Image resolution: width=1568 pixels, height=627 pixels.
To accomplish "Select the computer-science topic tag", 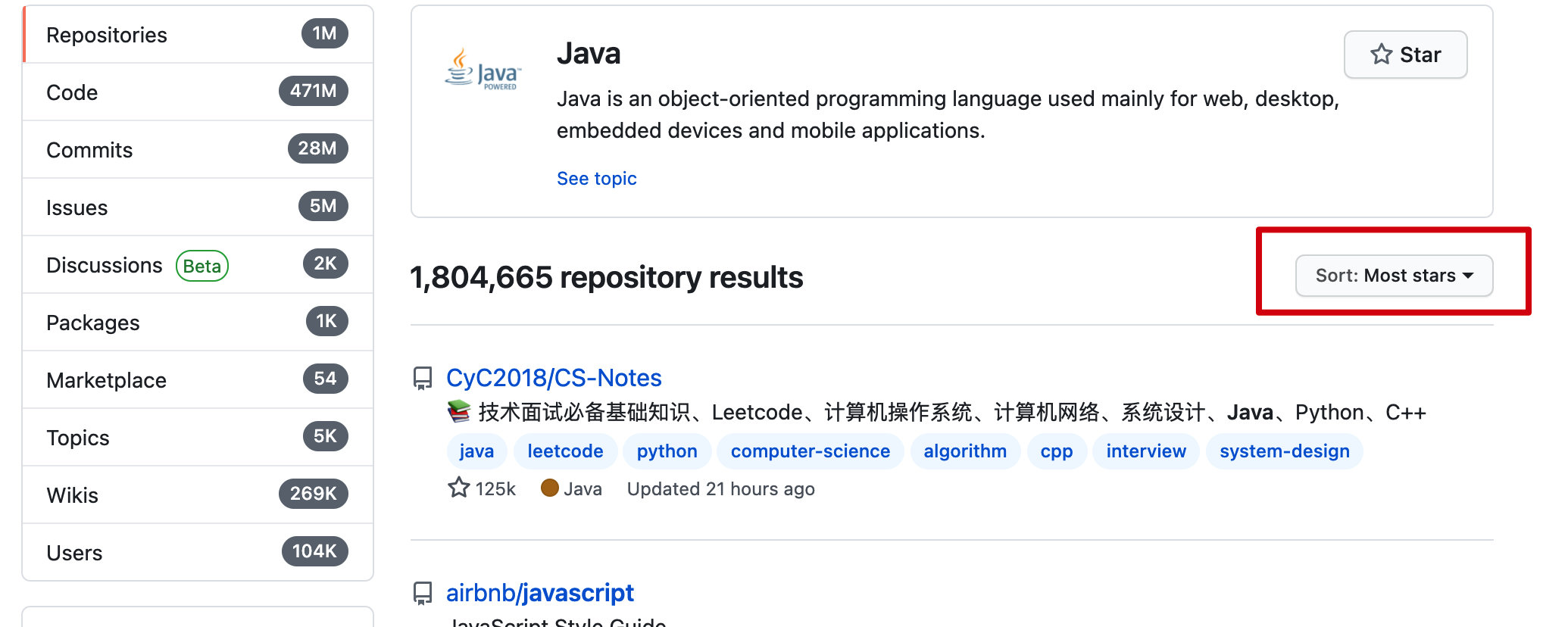I will coord(810,451).
